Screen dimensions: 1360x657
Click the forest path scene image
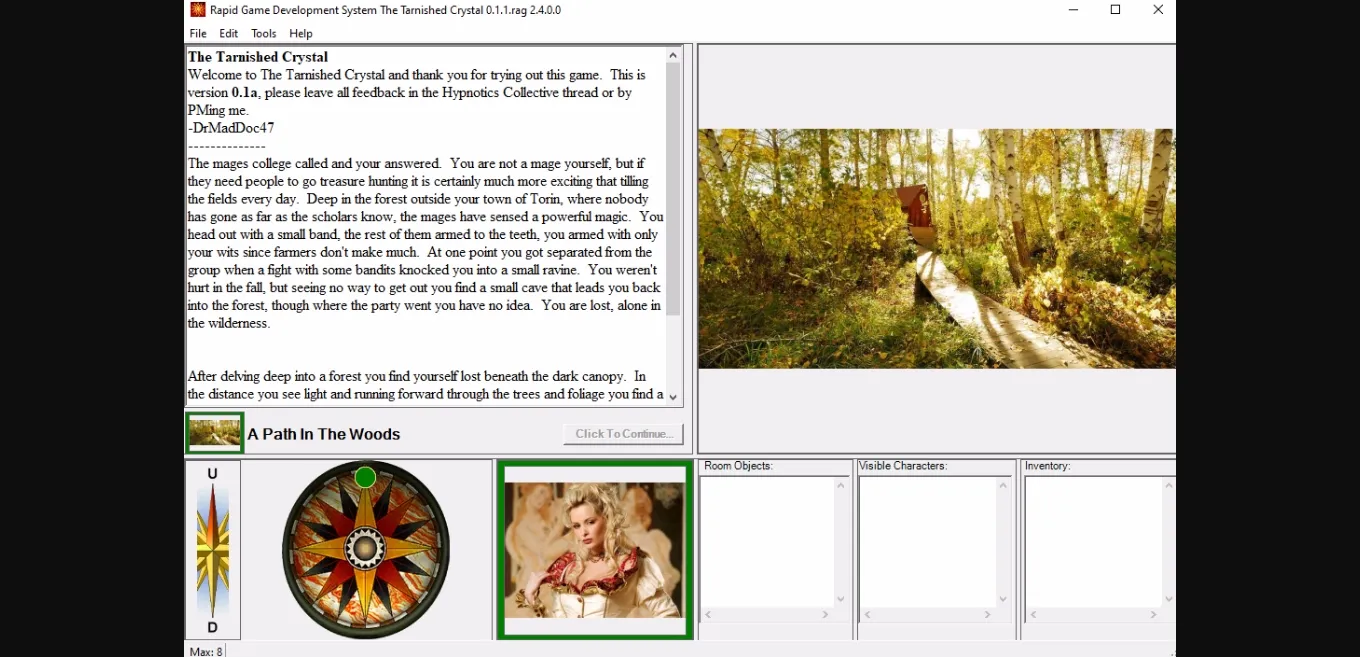point(936,248)
